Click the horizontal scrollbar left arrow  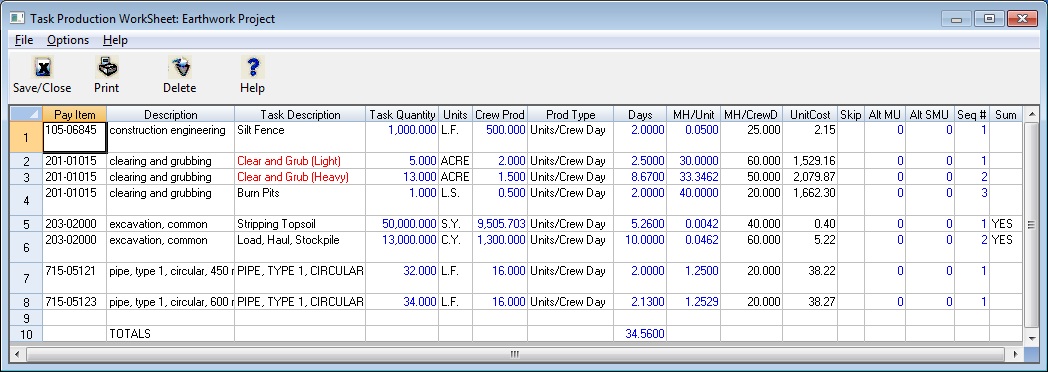[x=18, y=354]
